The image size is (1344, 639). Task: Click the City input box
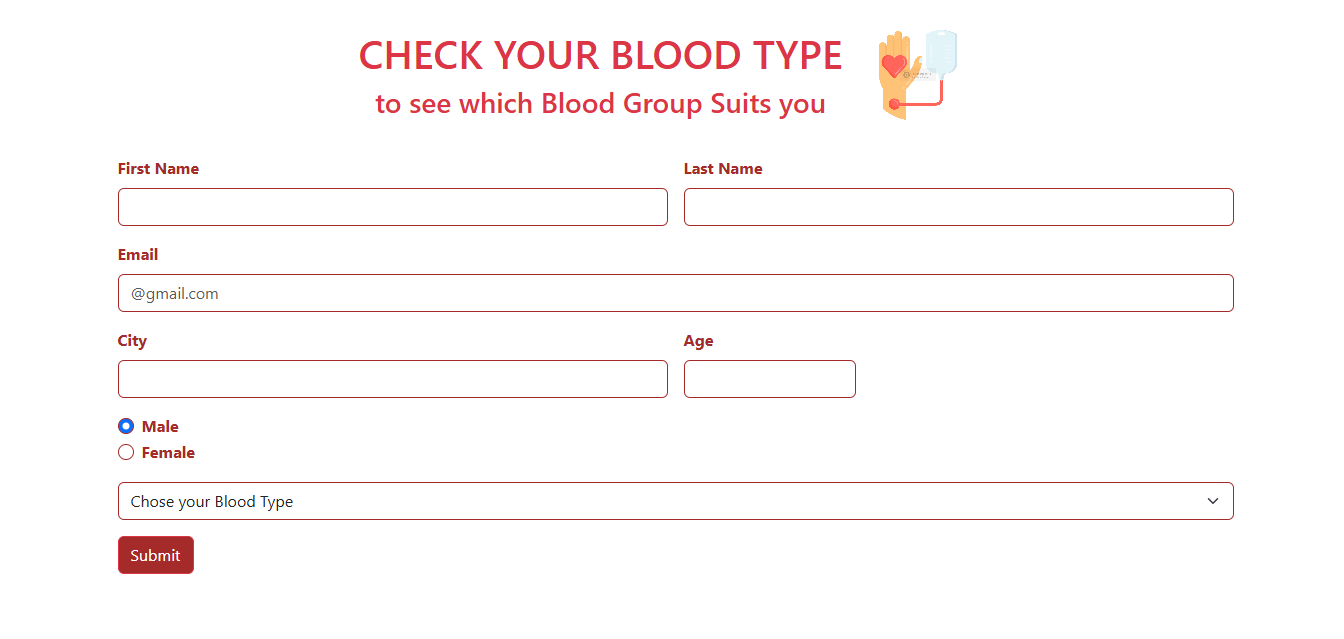click(393, 379)
